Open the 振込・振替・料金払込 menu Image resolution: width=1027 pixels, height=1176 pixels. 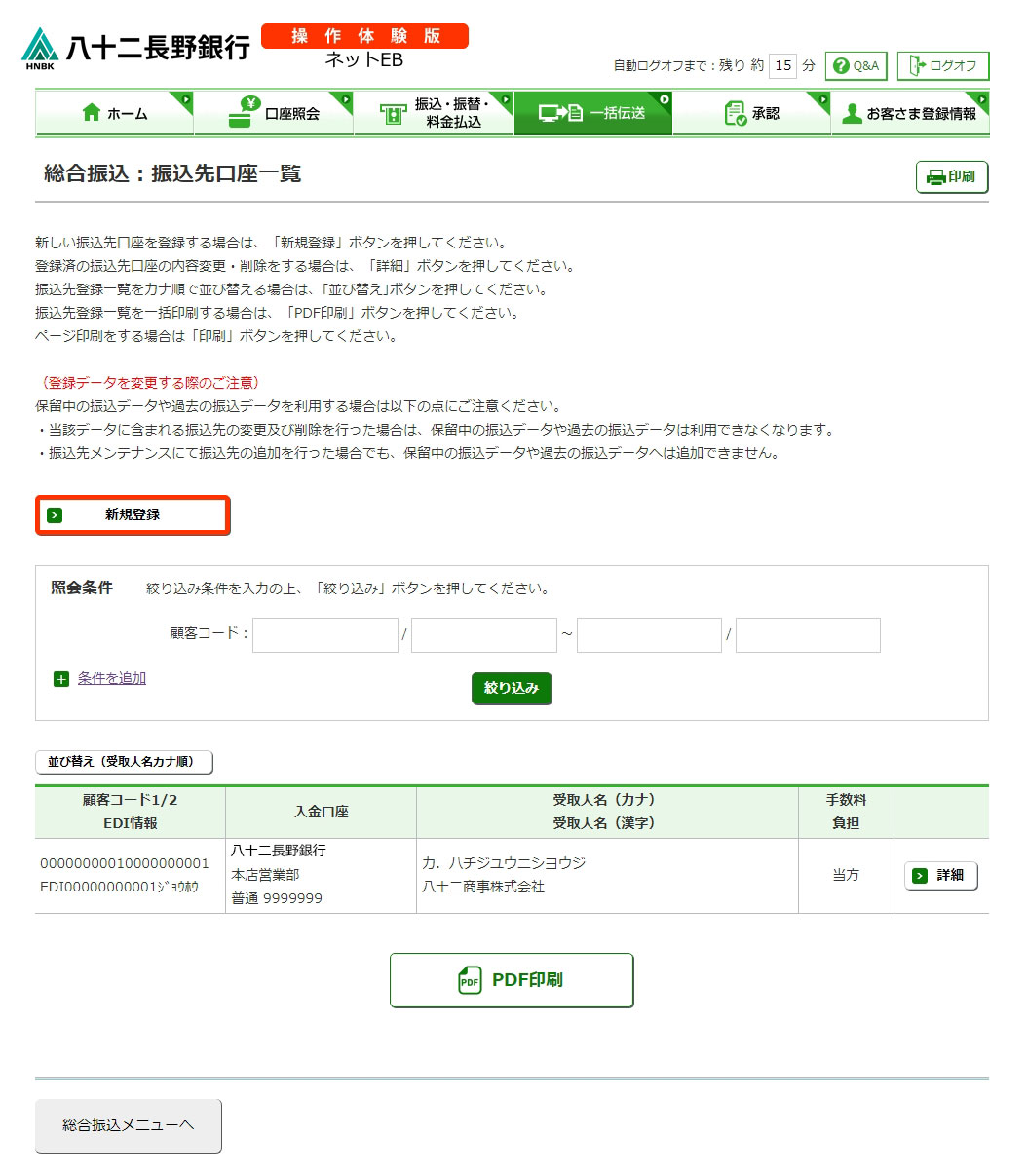pos(434,113)
